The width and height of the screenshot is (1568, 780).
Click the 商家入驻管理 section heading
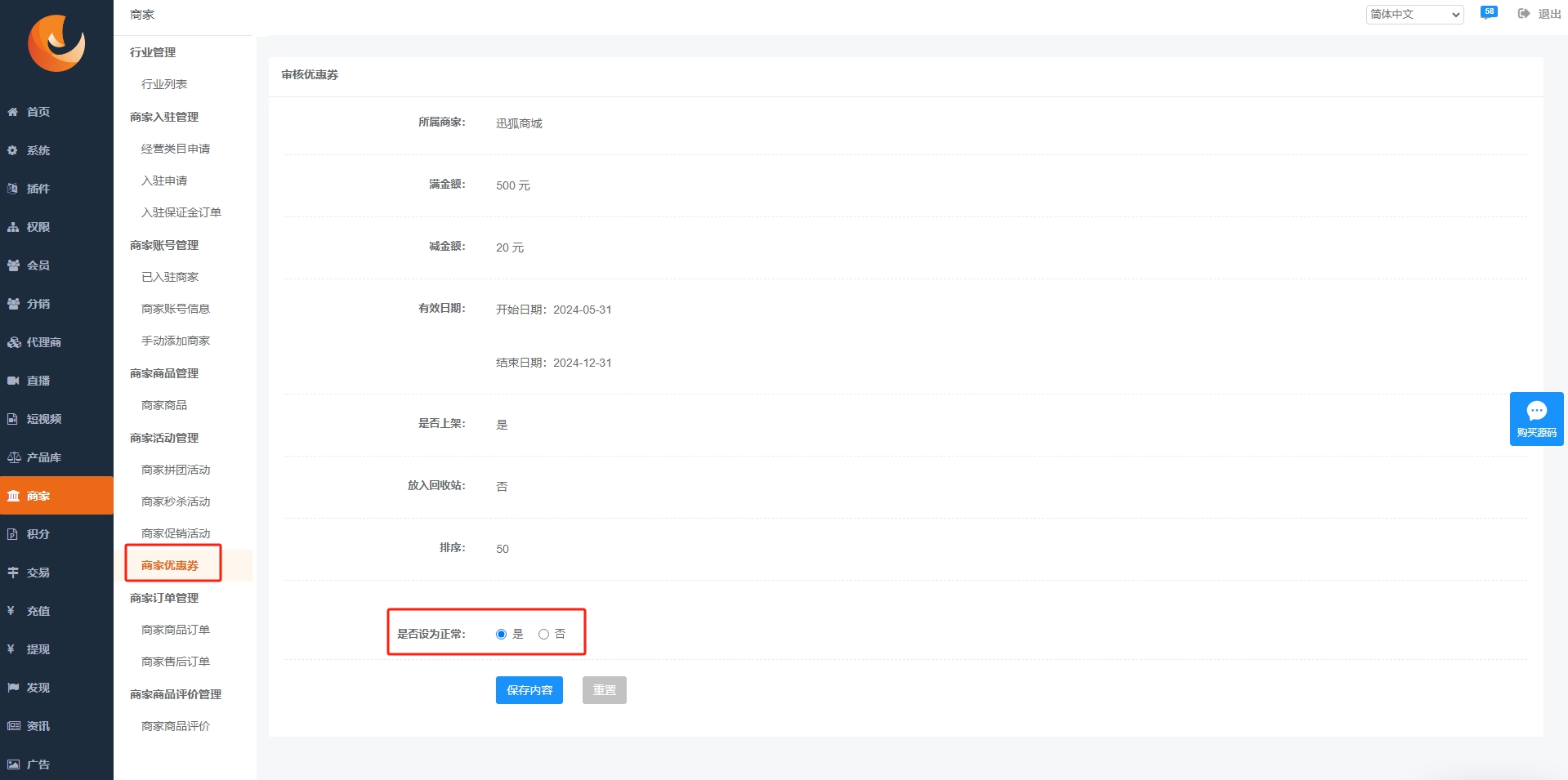tap(164, 117)
